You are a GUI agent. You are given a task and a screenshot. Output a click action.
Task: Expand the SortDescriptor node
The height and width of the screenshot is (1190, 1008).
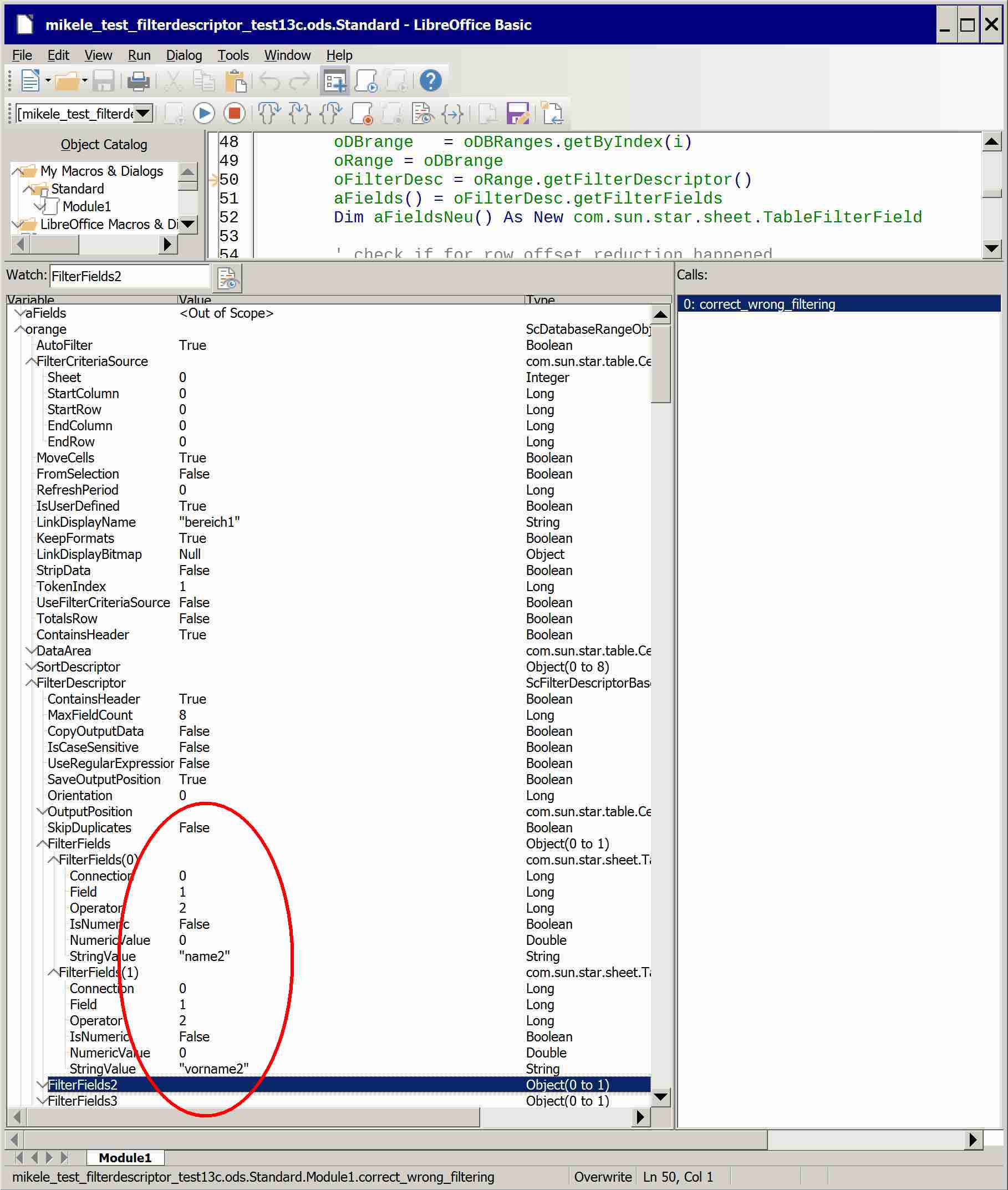[x=31, y=667]
